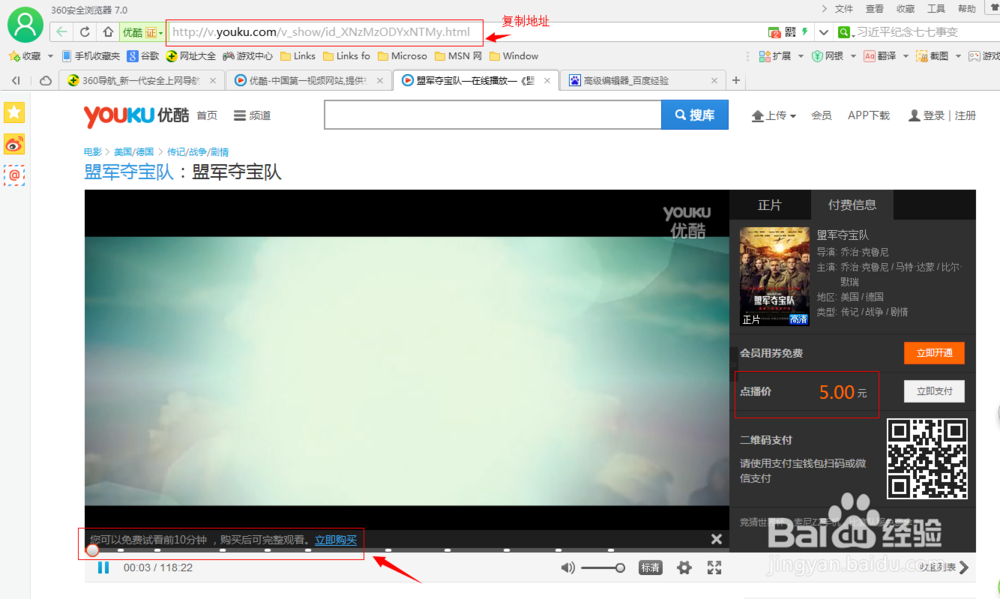Image resolution: width=1000 pixels, height=599 pixels.
Task: Expand 翻译 dropdown arrow
Action: click(x=905, y=56)
